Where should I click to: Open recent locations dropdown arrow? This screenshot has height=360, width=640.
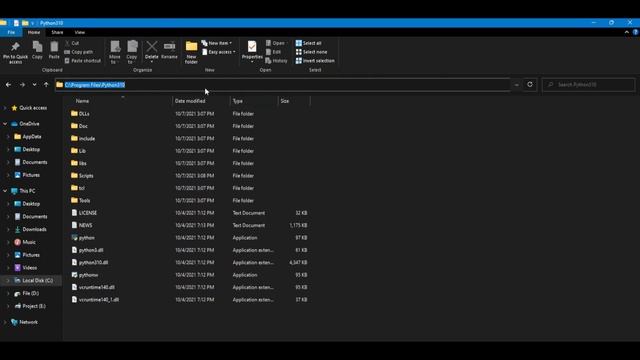click(x=34, y=84)
